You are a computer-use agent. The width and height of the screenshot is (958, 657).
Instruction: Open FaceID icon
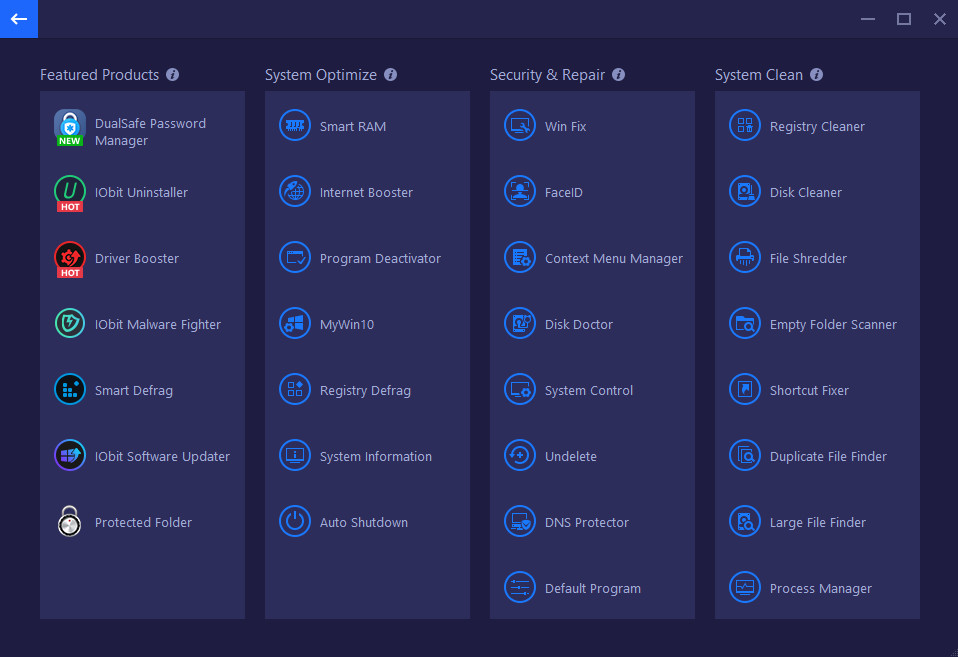pos(519,191)
